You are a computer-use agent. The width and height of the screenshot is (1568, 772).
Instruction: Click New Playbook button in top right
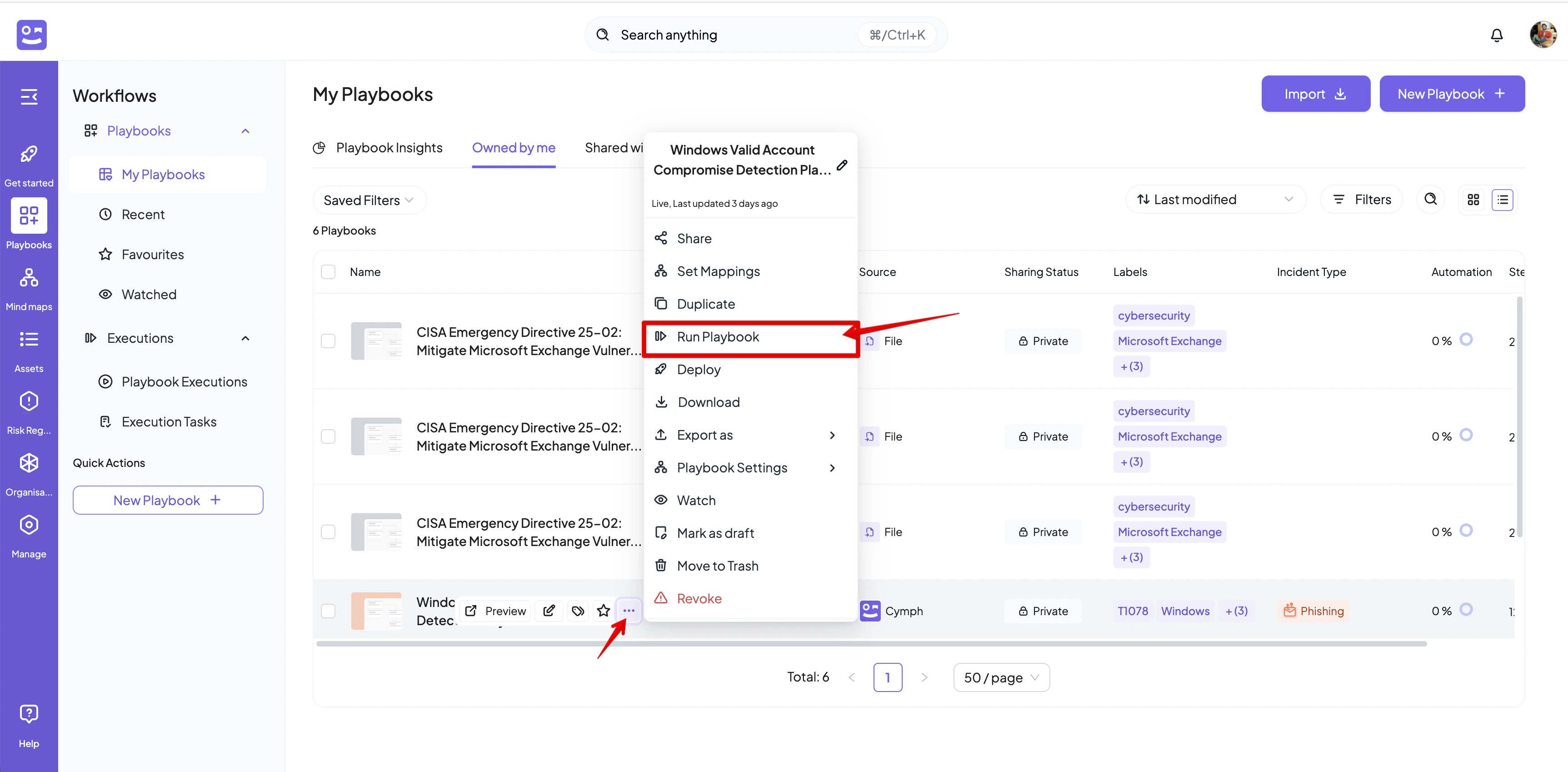1451,95
